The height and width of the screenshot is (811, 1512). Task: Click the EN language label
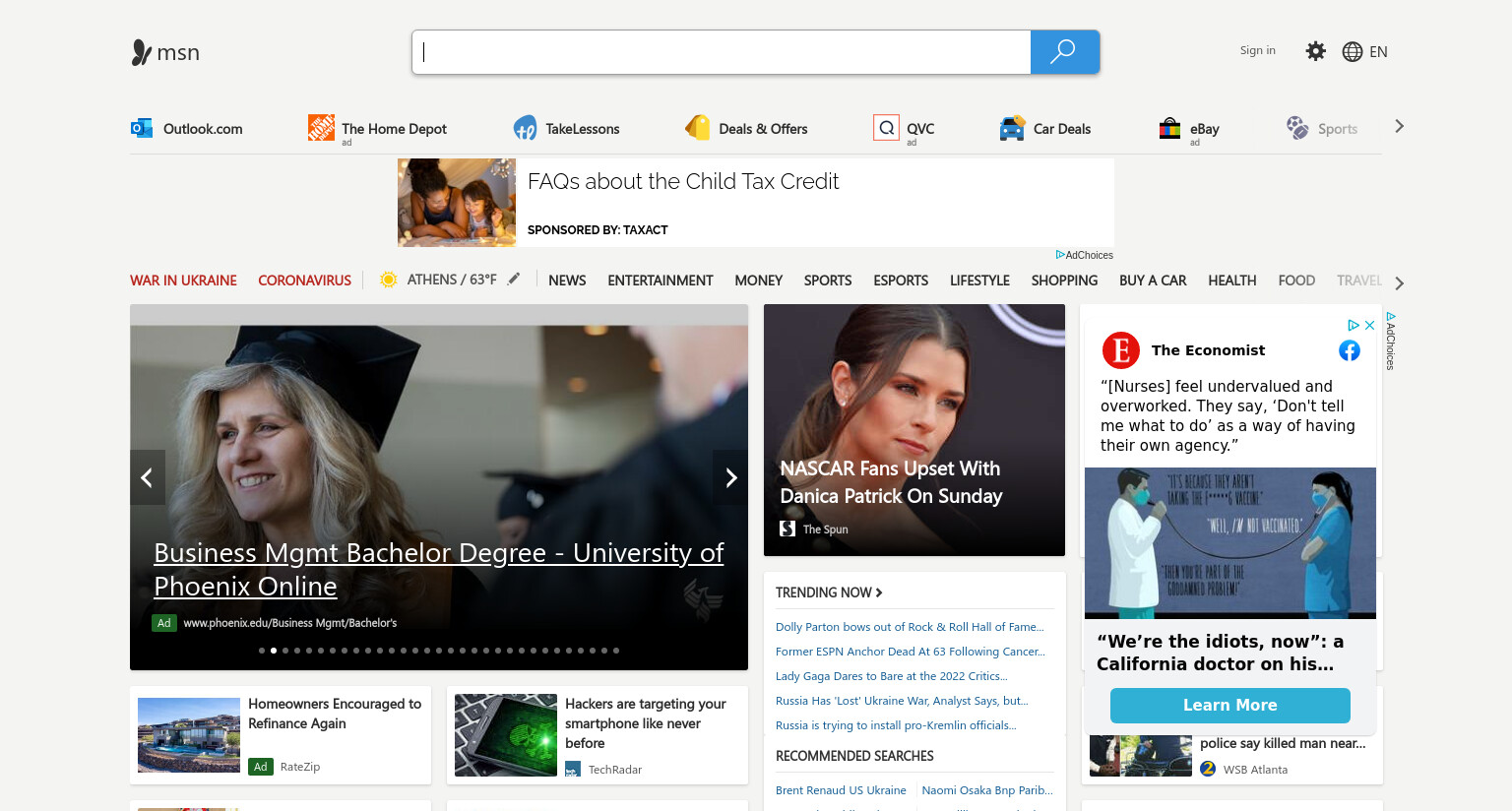[x=1378, y=52]
